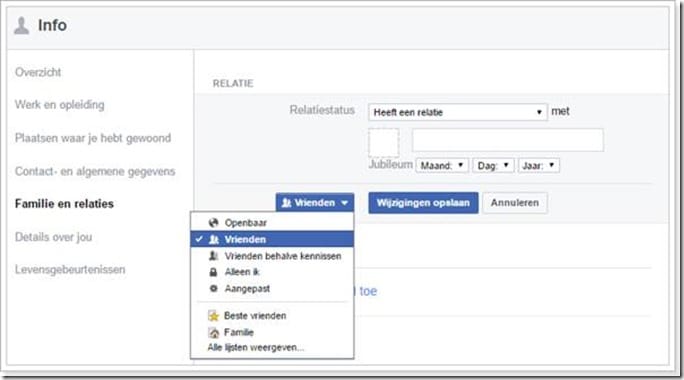684x380 pixels.
Task: Click the Annuleren button
Action: tap(515, 203)
